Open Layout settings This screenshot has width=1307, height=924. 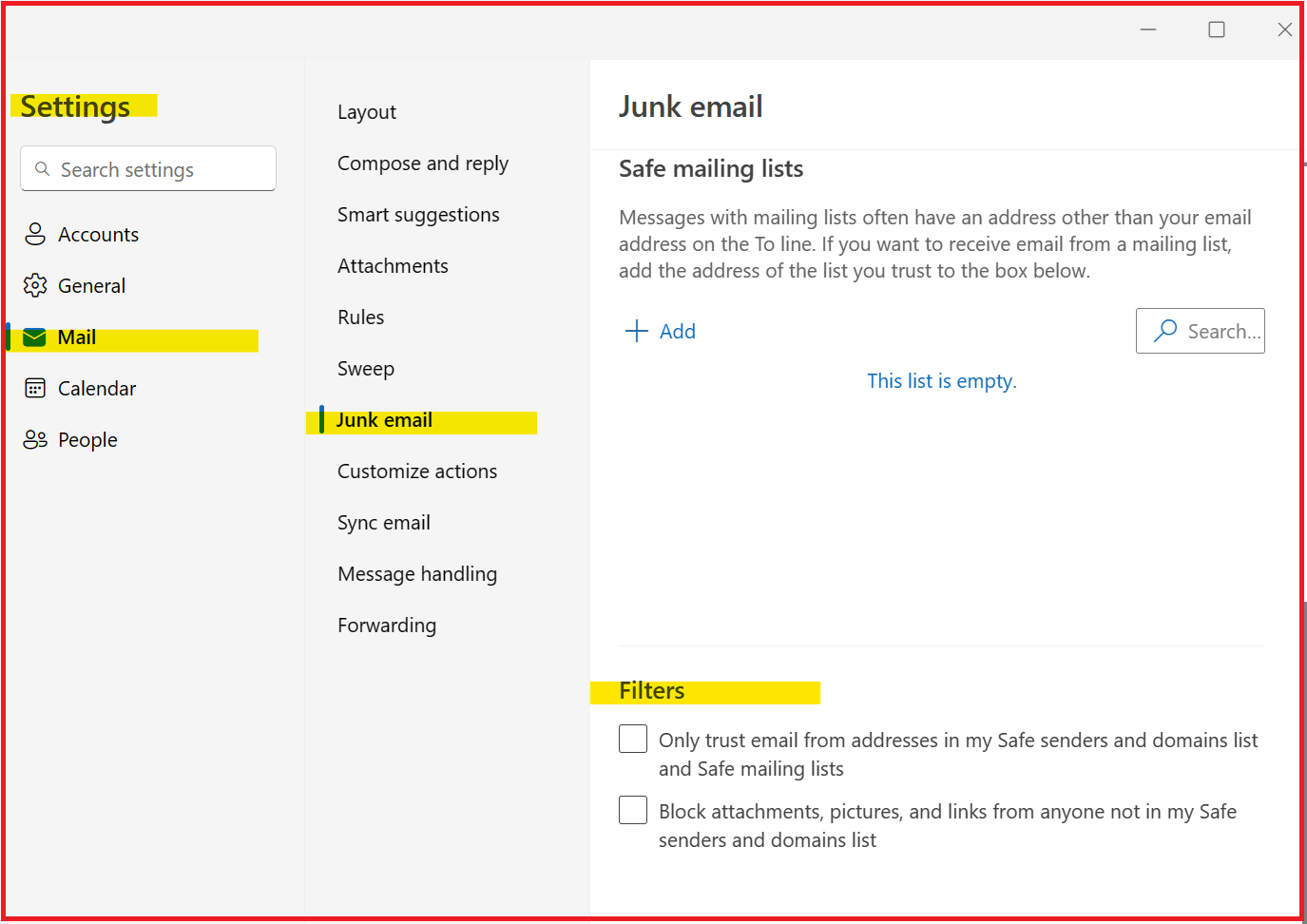[x=367, y=111]
